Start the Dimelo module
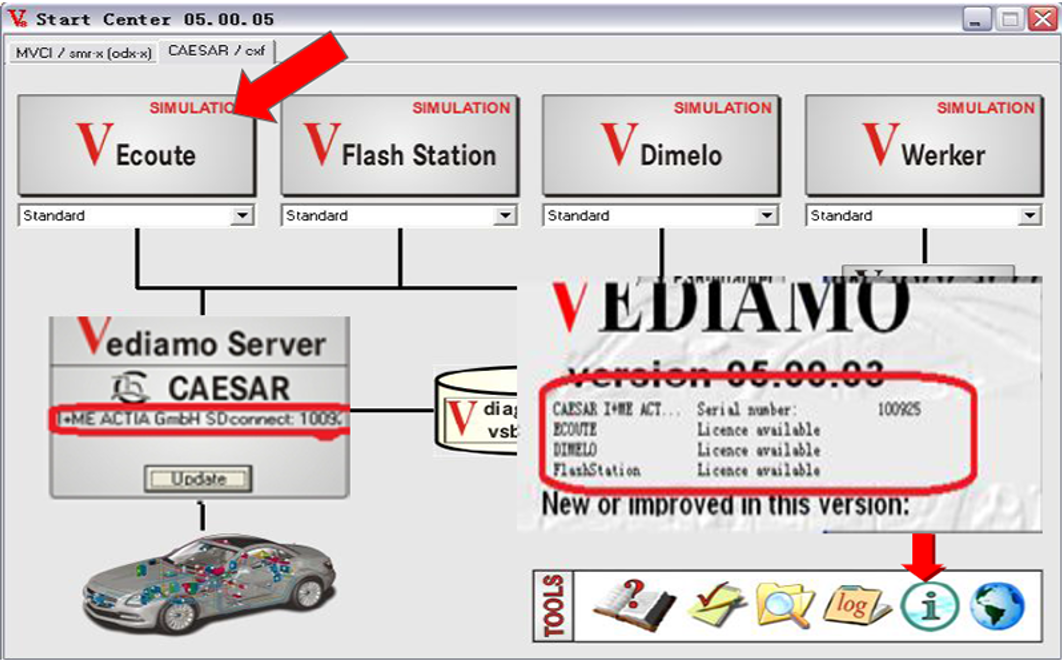This screenshot has width=1062, height=660. (x=661, y=145)
